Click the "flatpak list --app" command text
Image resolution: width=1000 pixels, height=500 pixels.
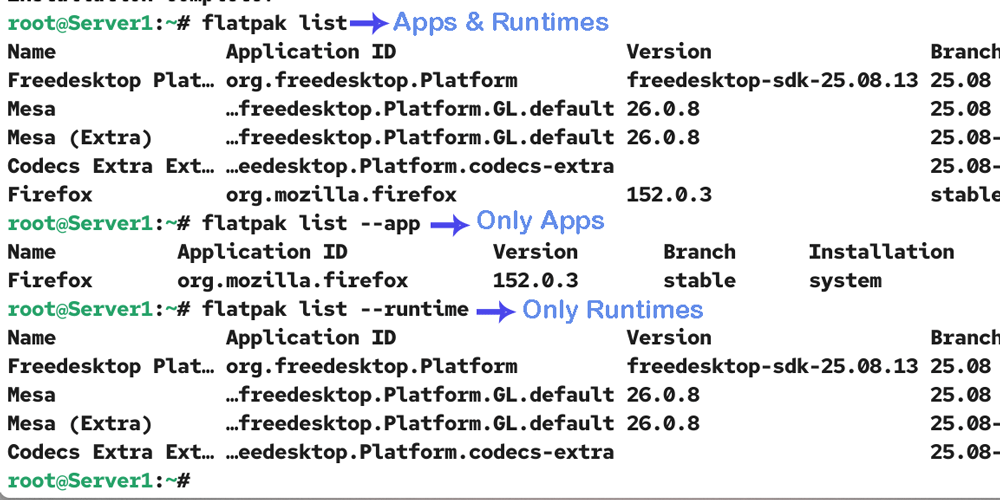pos(311,223)
